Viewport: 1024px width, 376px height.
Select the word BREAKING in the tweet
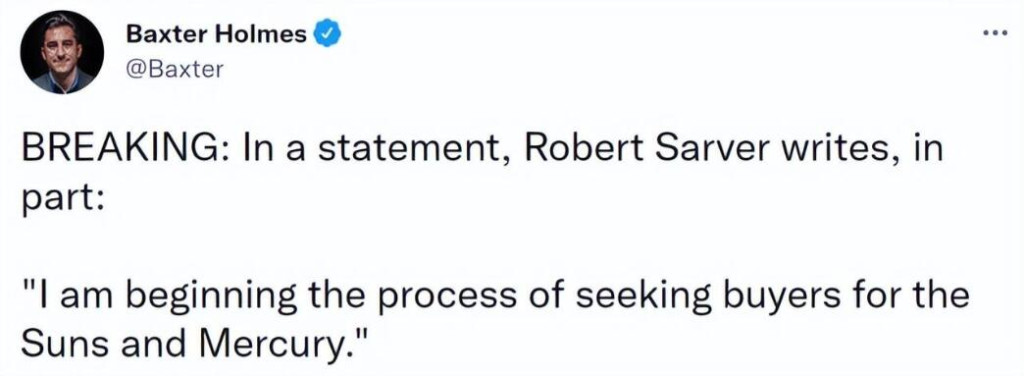point(120,150)
